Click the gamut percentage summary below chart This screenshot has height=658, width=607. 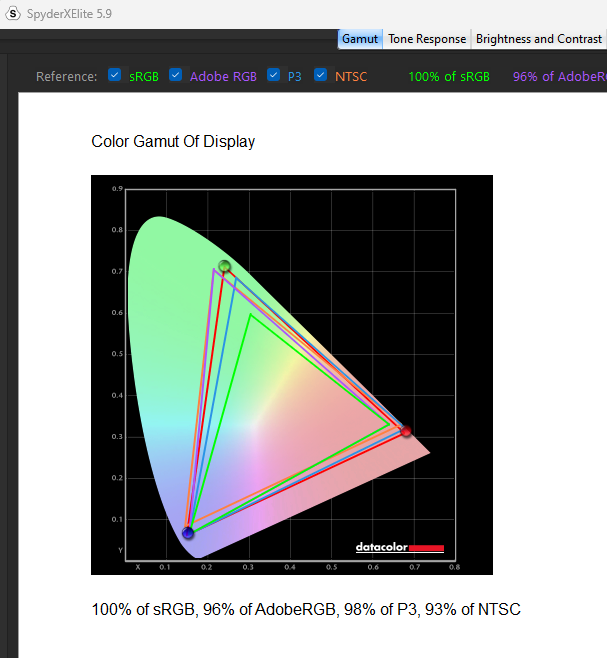point(306,609)
